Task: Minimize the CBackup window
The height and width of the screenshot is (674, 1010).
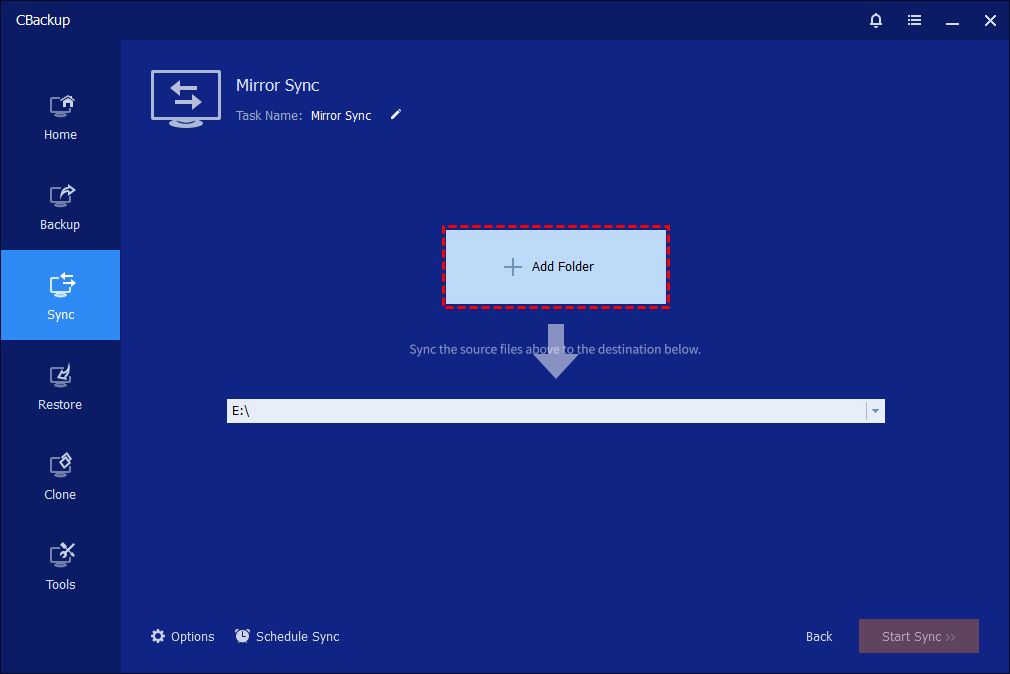Action: (x=952, y=20)
